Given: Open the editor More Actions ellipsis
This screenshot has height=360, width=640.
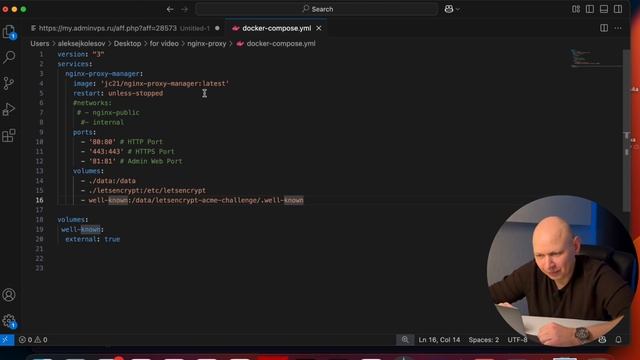Looking at the screenshot, I should (618, 28).
